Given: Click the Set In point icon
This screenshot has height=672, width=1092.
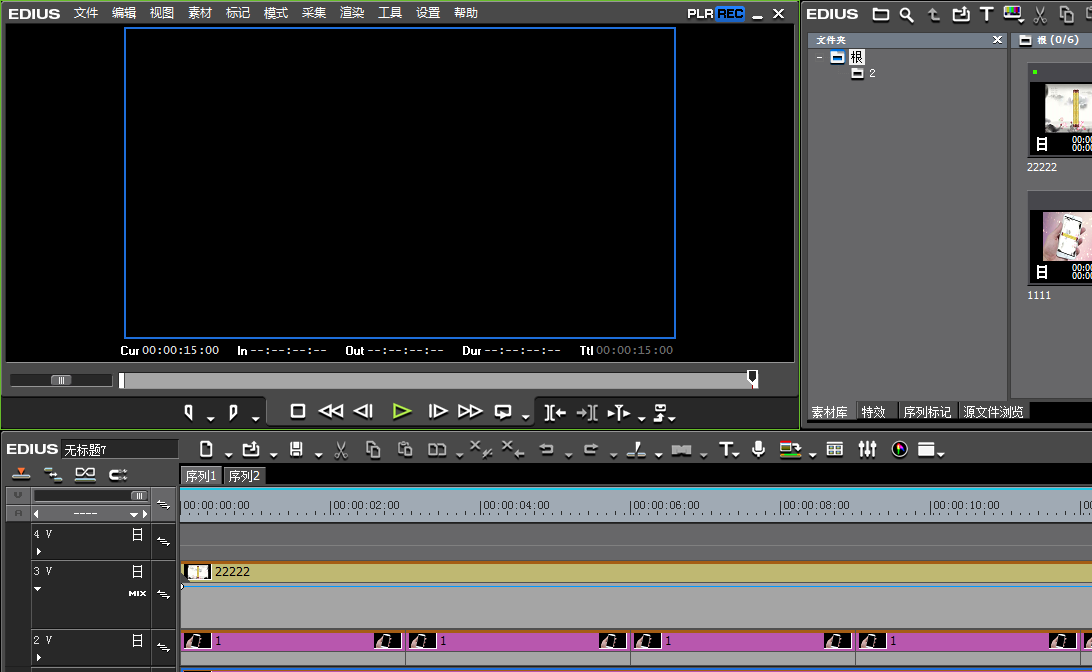Looking at the screenshot, I should point(189,411).
